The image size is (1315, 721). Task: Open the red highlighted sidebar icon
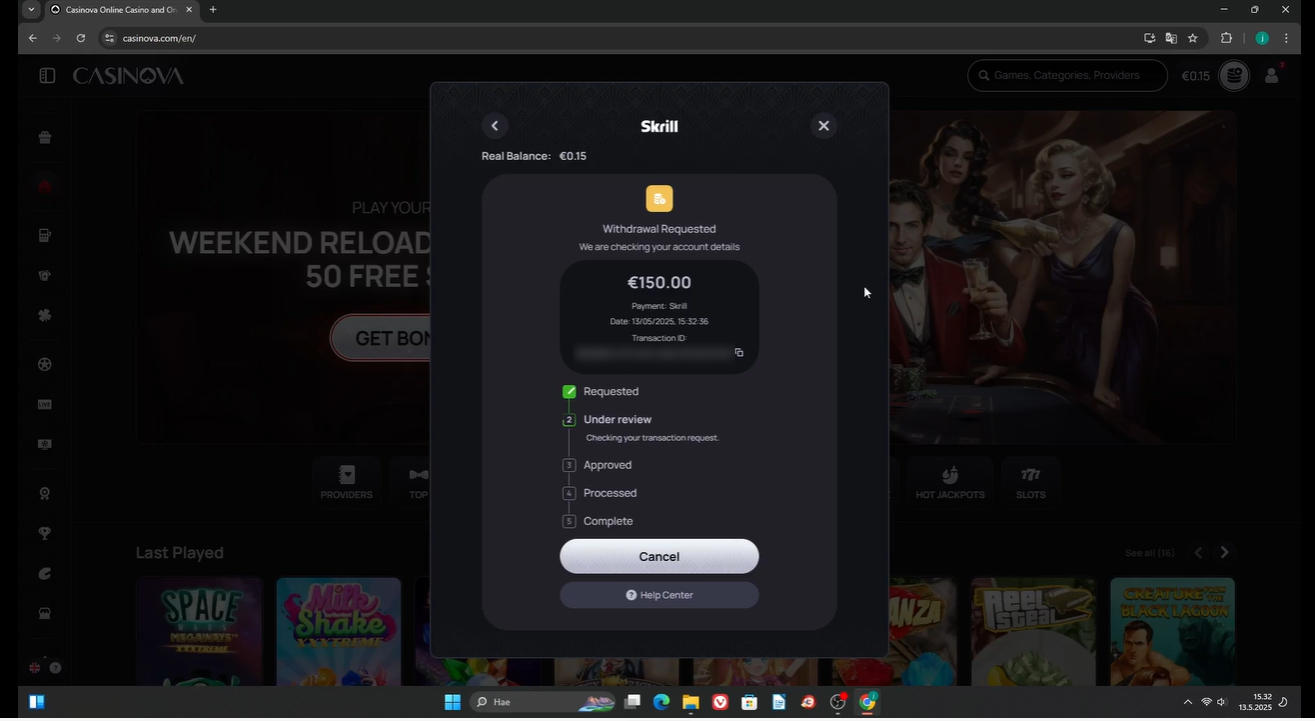pyautogui.click(x=45, y=186)
